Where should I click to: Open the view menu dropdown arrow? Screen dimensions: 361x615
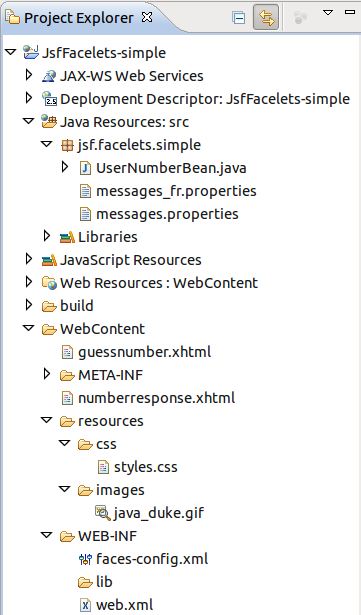(x=328, y=13)
